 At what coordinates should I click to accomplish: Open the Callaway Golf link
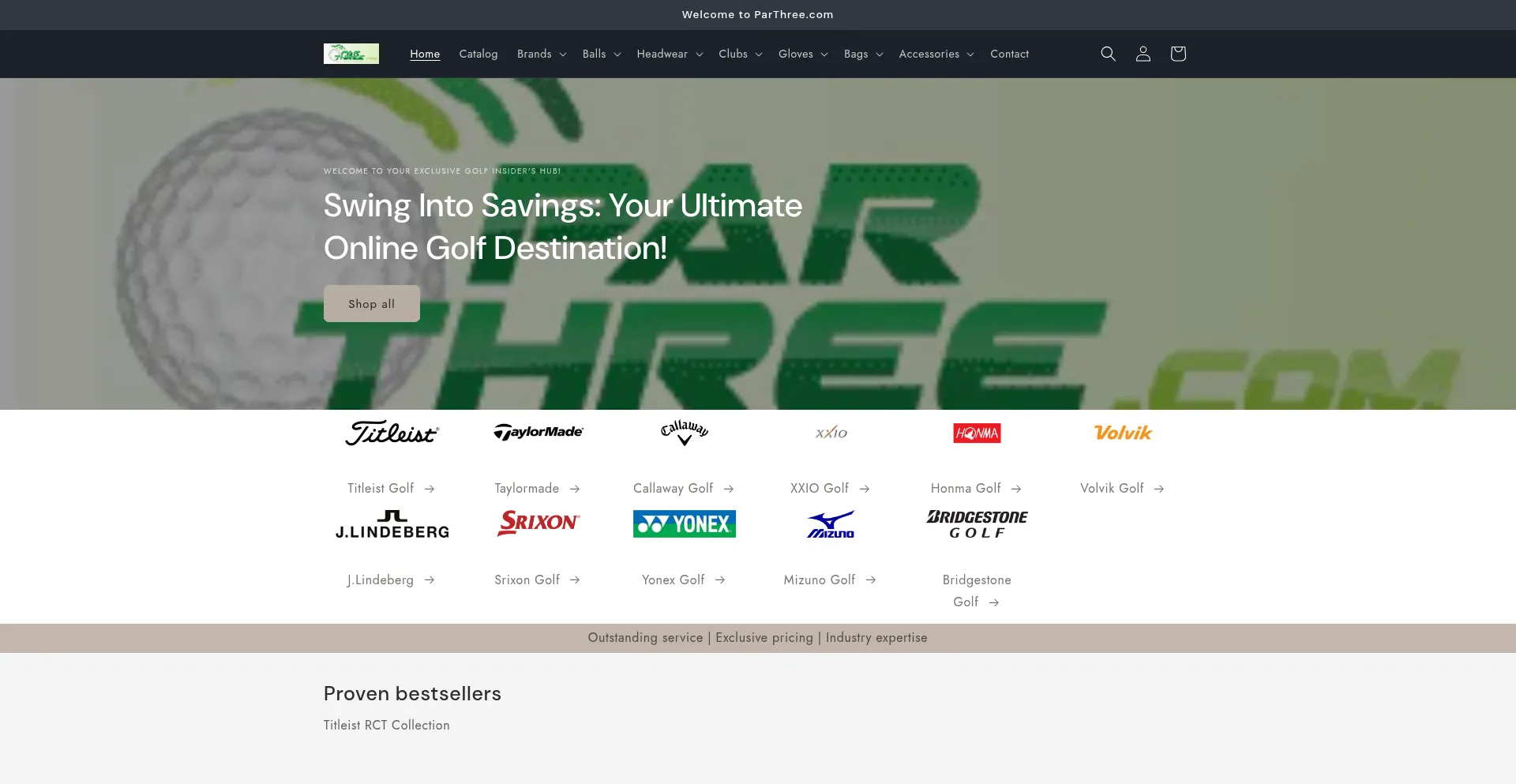pos(685,489)
